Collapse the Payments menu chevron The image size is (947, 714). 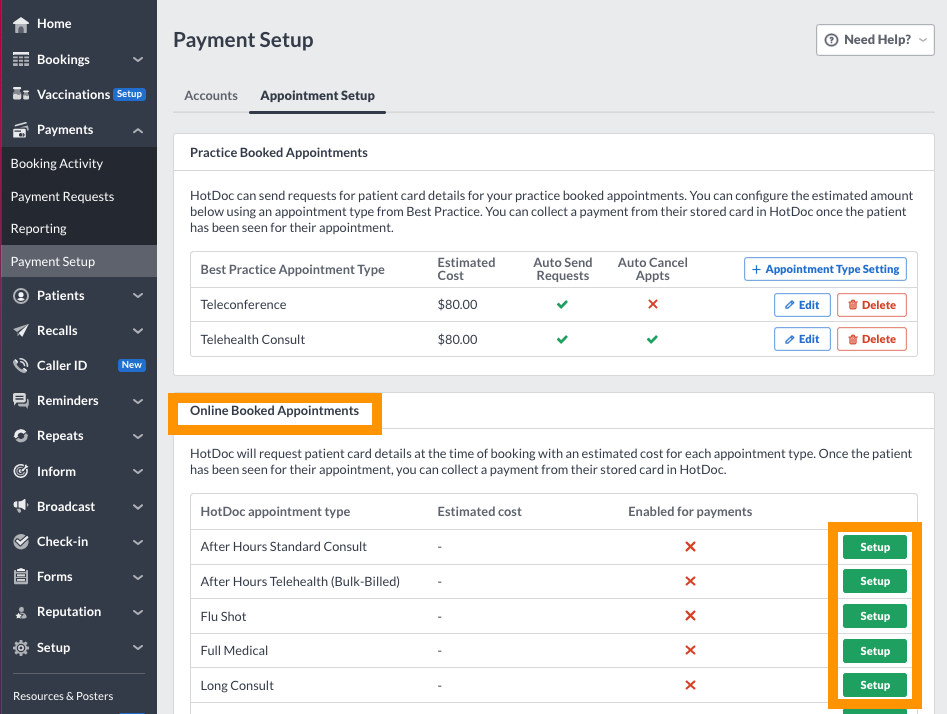(138, 130)
